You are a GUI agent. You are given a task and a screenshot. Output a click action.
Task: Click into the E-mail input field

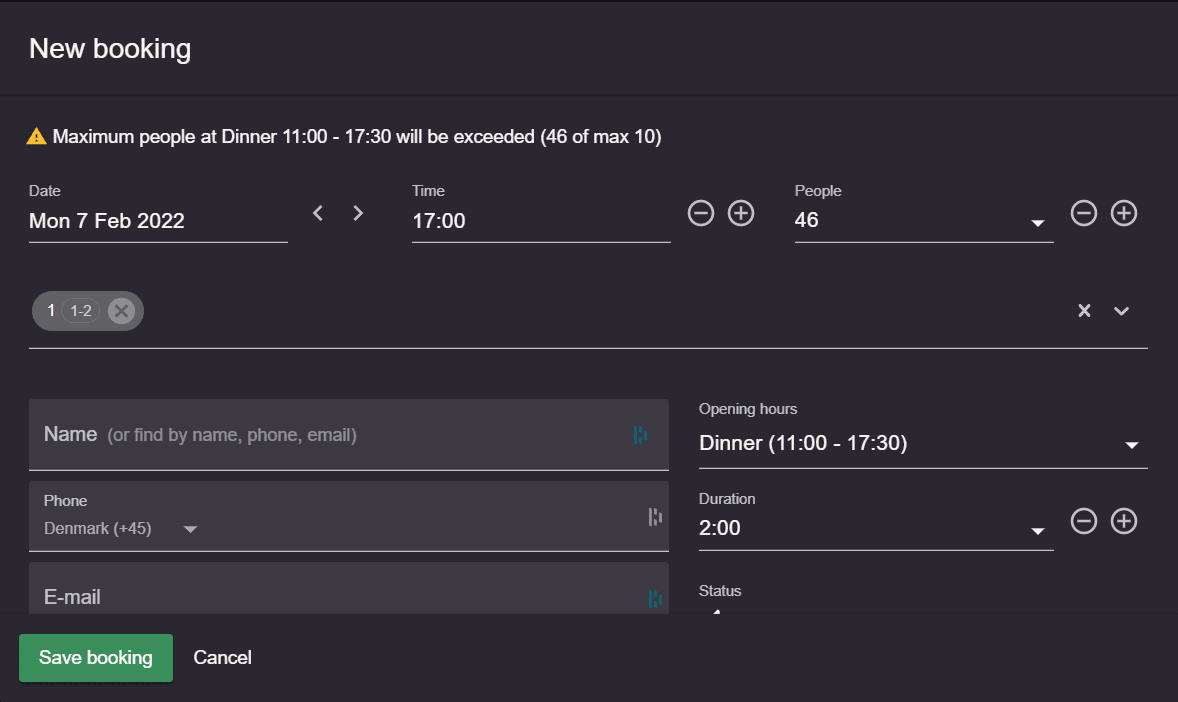click(300, 596)
